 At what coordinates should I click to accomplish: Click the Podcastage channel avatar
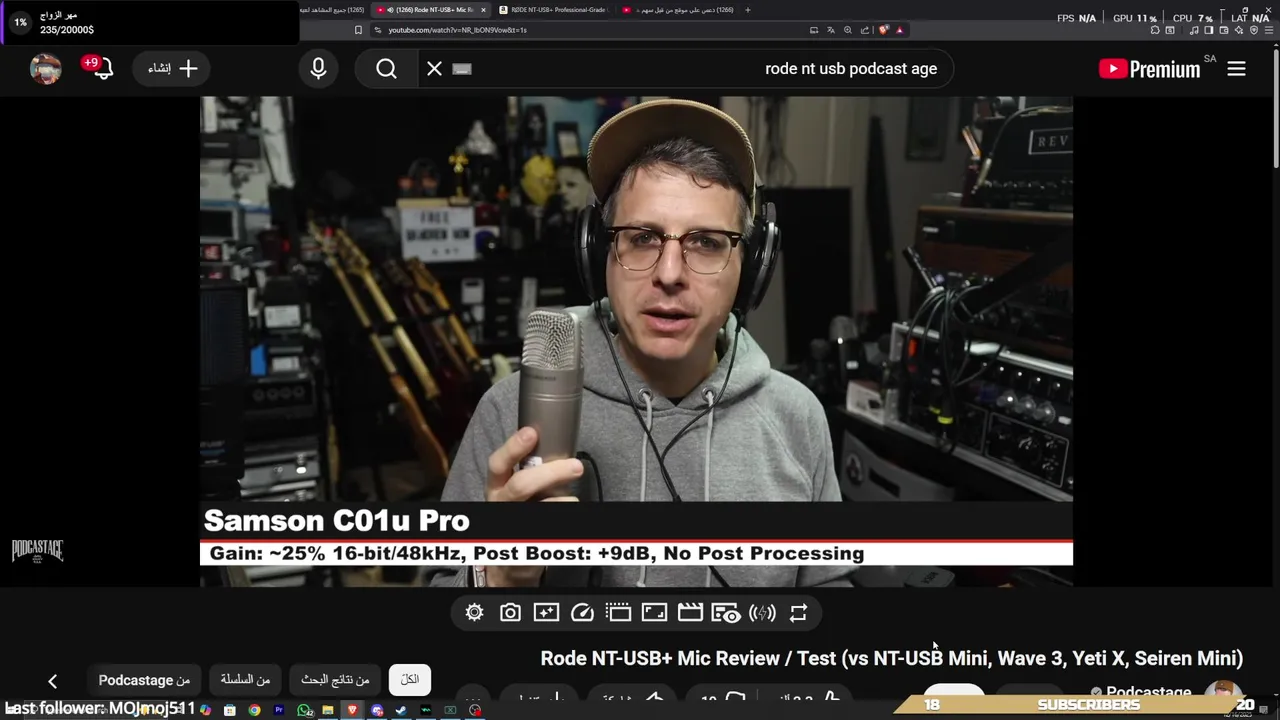click(x=1223, y=692)
